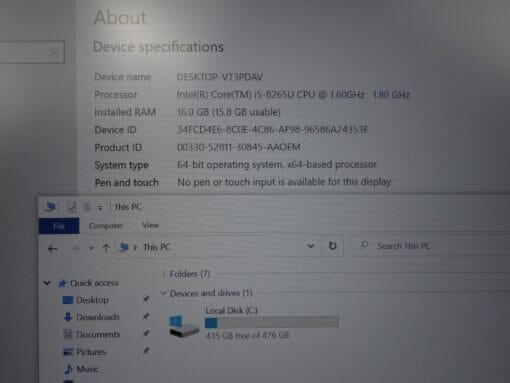Open the File menu in Explorer
510x383 pixels.
coord(59,226)
